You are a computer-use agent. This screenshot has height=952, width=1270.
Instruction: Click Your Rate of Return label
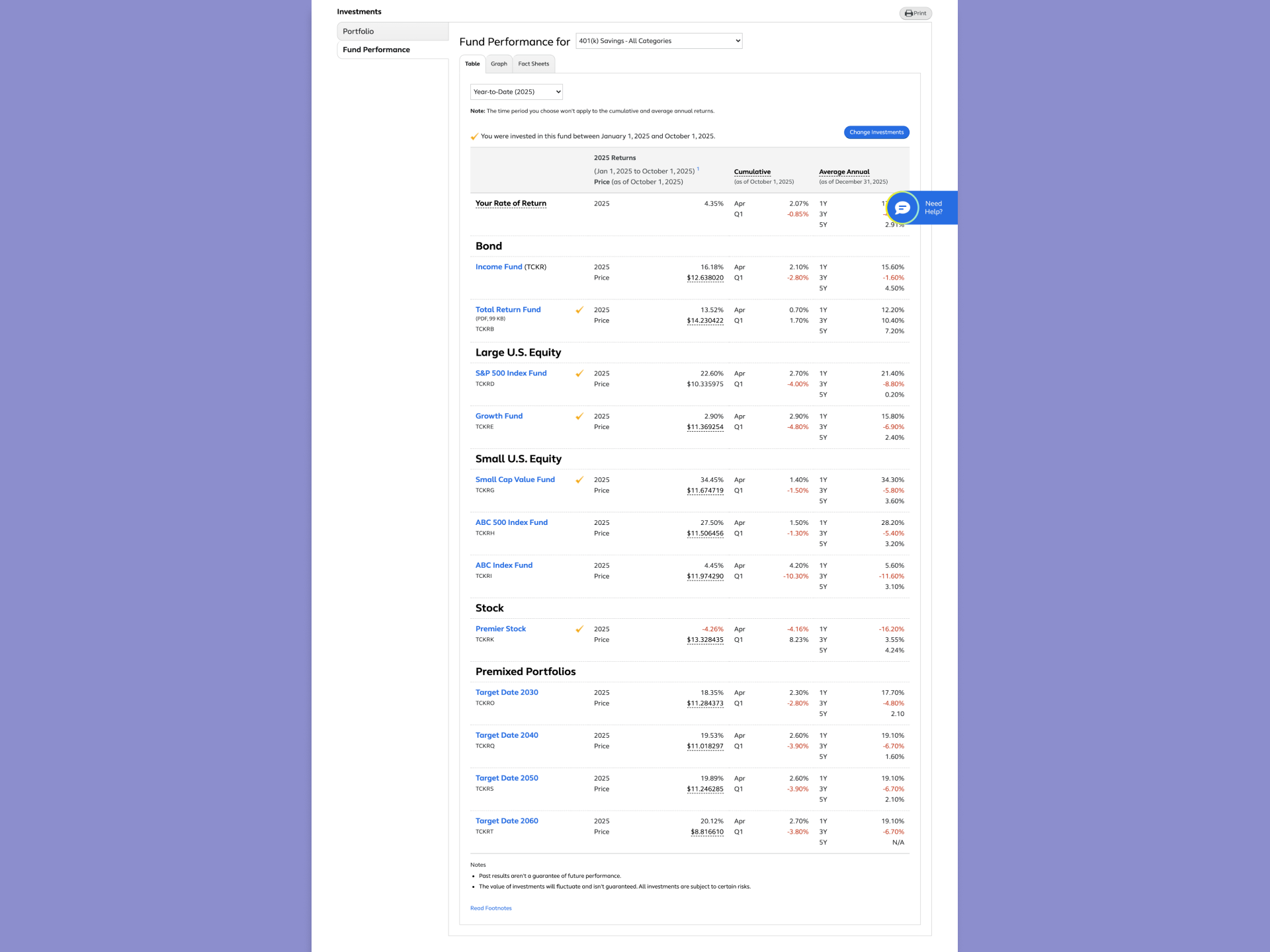[x=511, y=204]
